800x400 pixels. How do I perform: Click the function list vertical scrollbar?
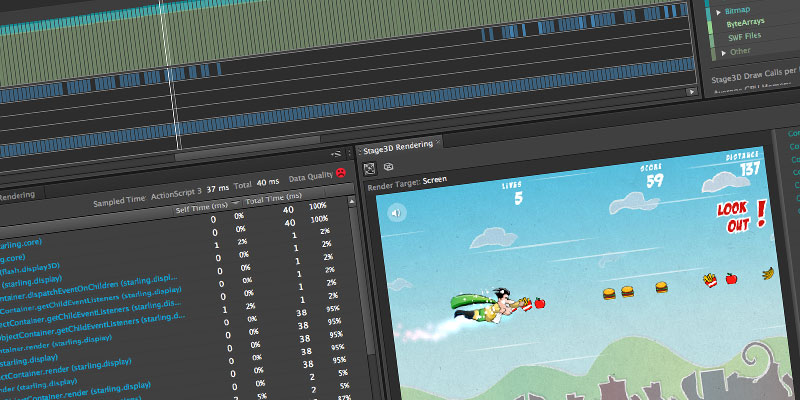click(x=362, y=278)
